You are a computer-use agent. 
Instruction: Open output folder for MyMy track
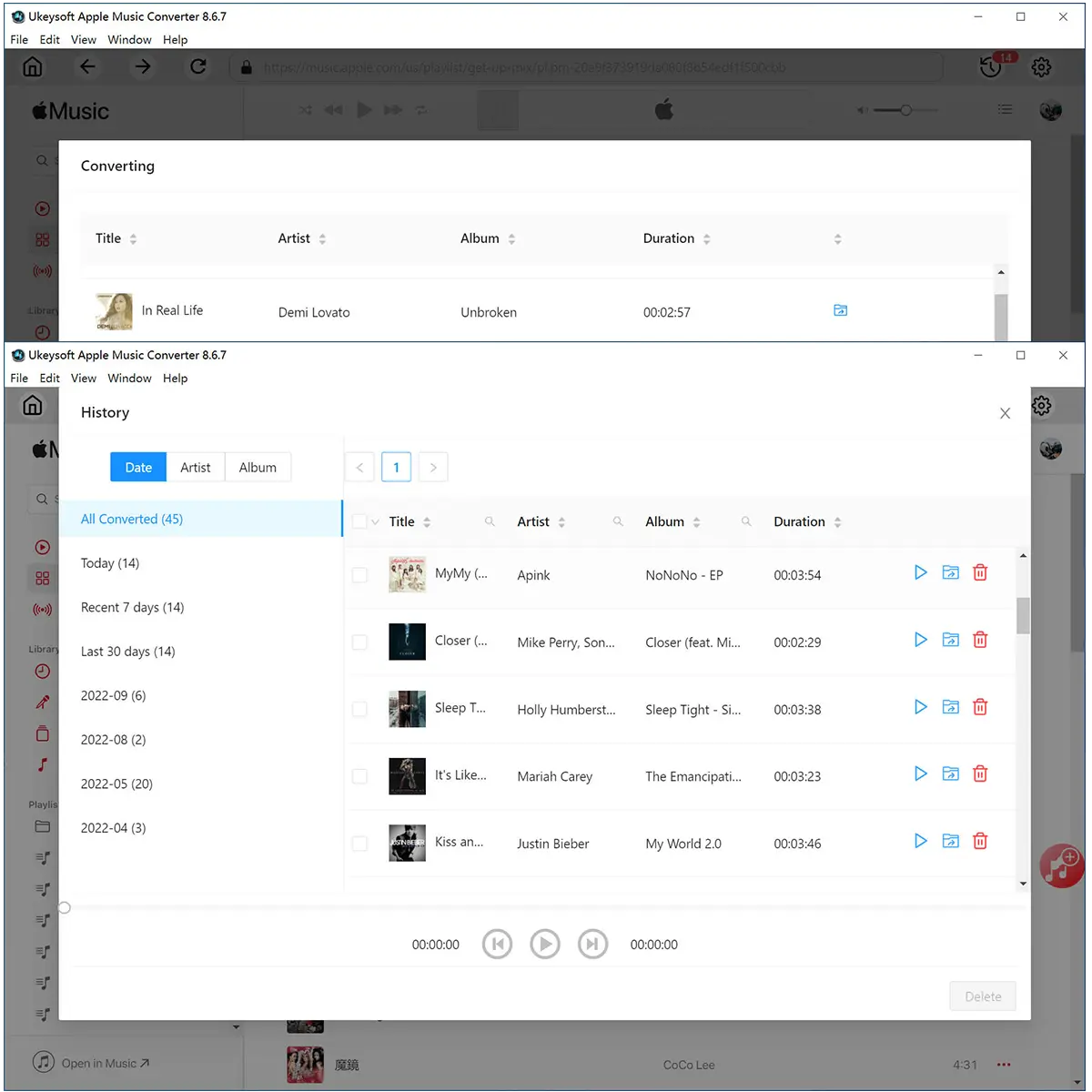(950, 572)
